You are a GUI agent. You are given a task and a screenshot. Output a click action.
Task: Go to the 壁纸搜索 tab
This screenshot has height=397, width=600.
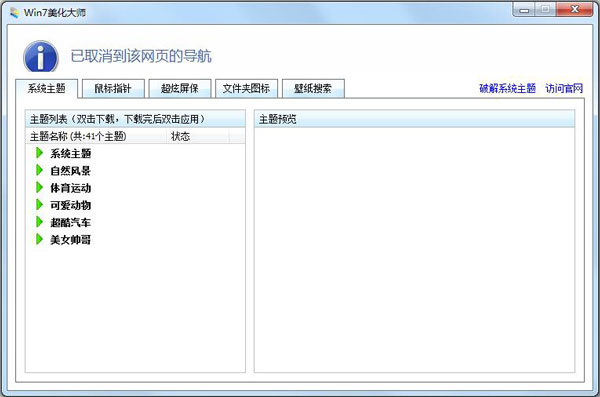(313, 88)
